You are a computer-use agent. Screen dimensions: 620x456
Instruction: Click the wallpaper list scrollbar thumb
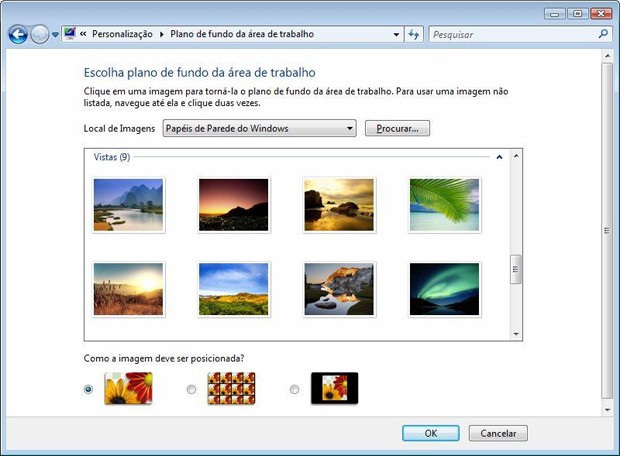516,269
